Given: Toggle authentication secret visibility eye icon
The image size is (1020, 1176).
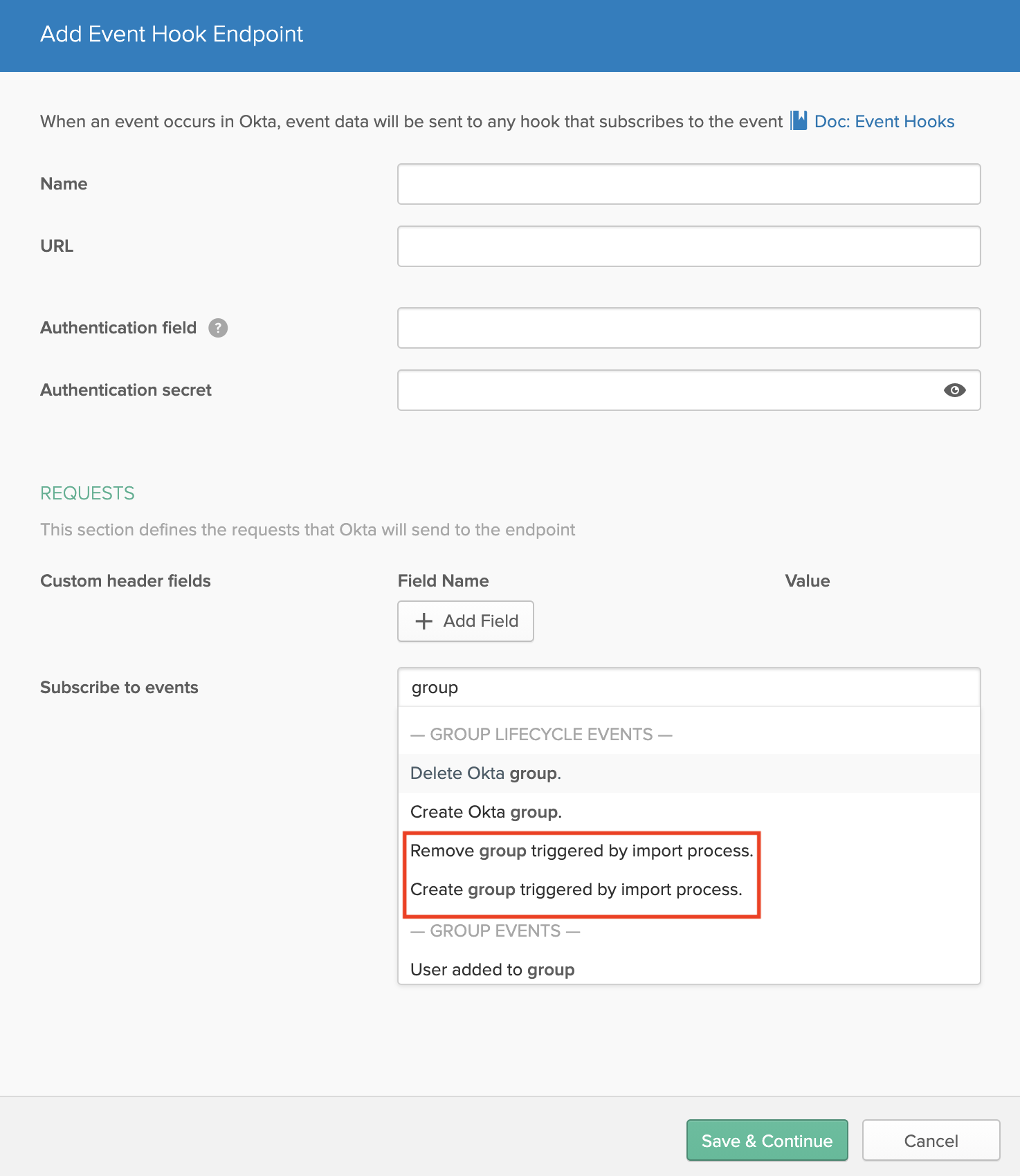Looking at the screenshot, I should pyautogui.click(x=954, y=390).
